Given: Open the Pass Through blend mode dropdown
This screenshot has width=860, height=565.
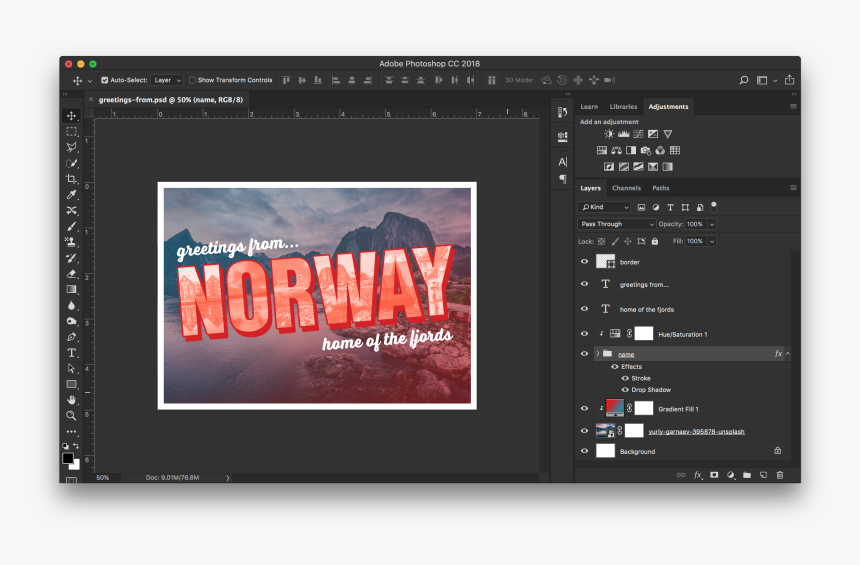Looking at the screenshot, I should (x=616, y=224).
